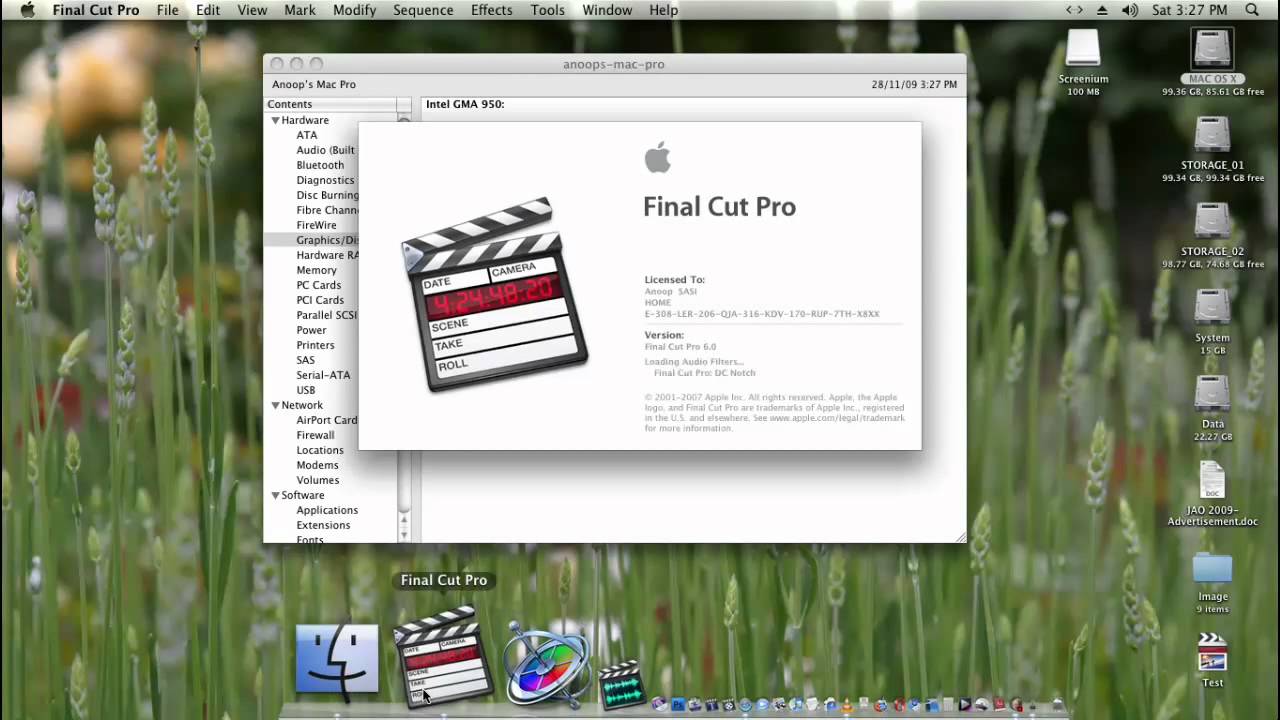Open the Edit menu
The height and width of the screenshot is (720, 1280).
(x=208, y=10)
